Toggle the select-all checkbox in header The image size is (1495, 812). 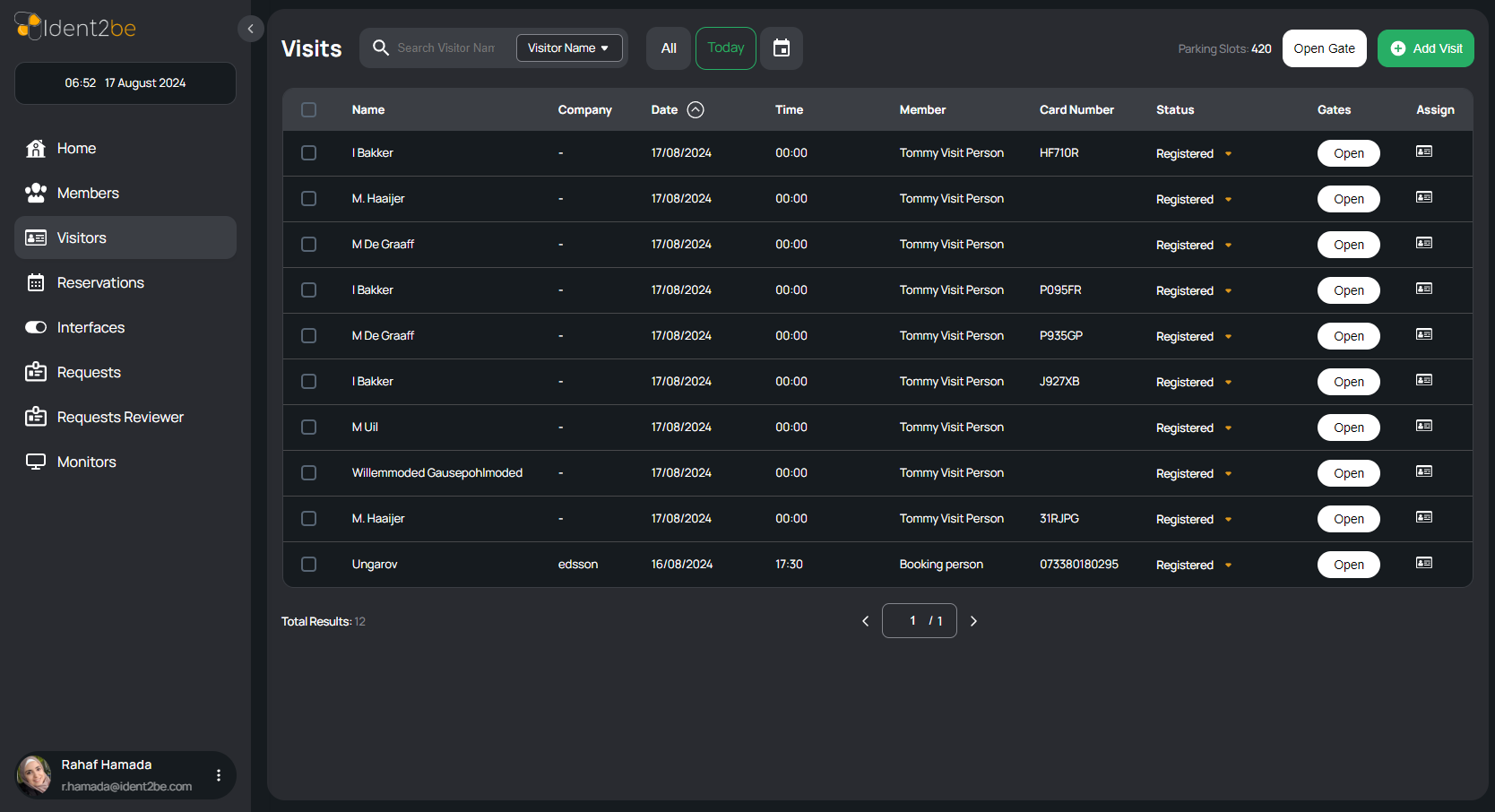[x=309, y=110]
